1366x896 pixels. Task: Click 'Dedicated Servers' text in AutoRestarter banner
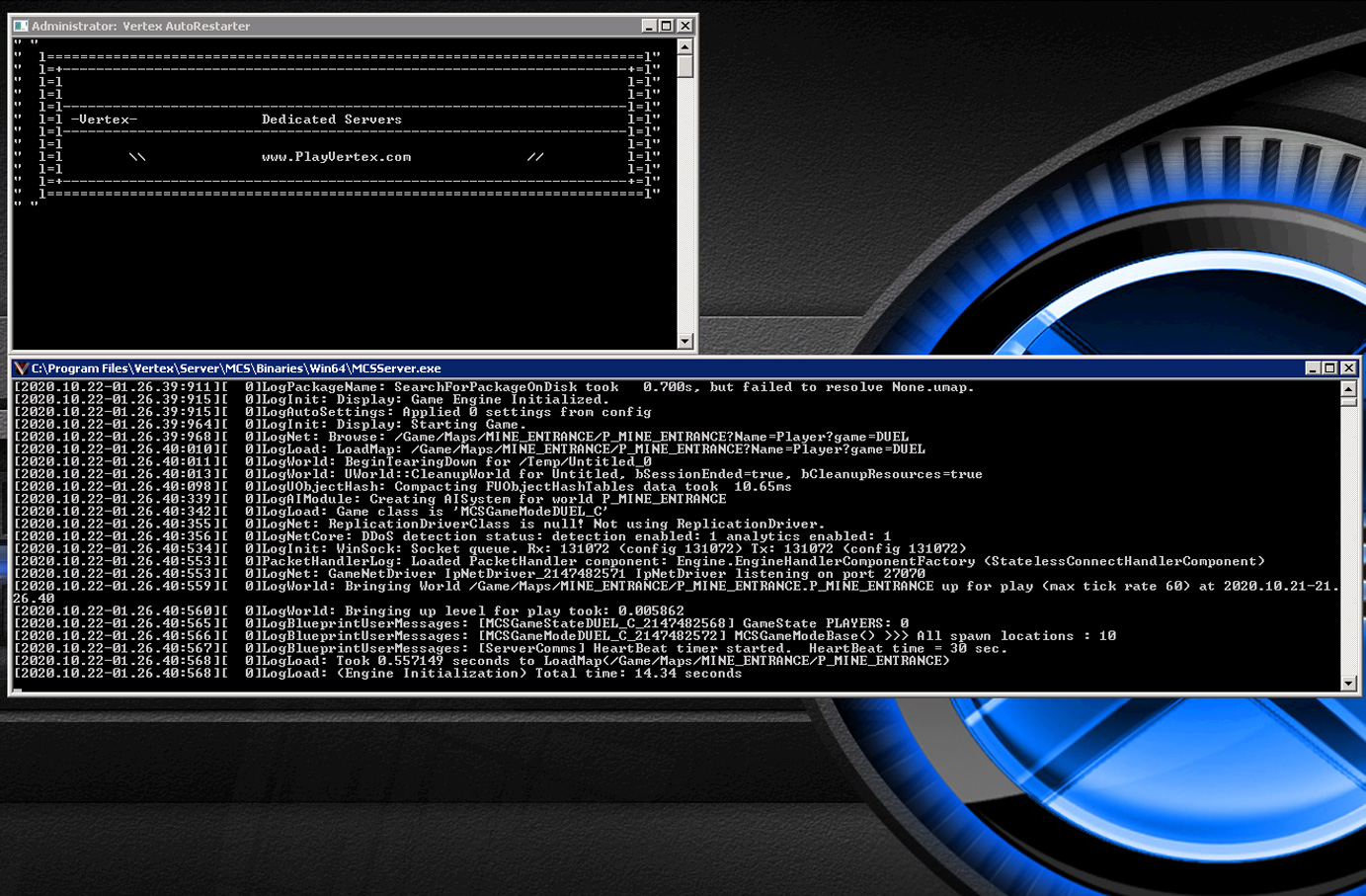331,120
